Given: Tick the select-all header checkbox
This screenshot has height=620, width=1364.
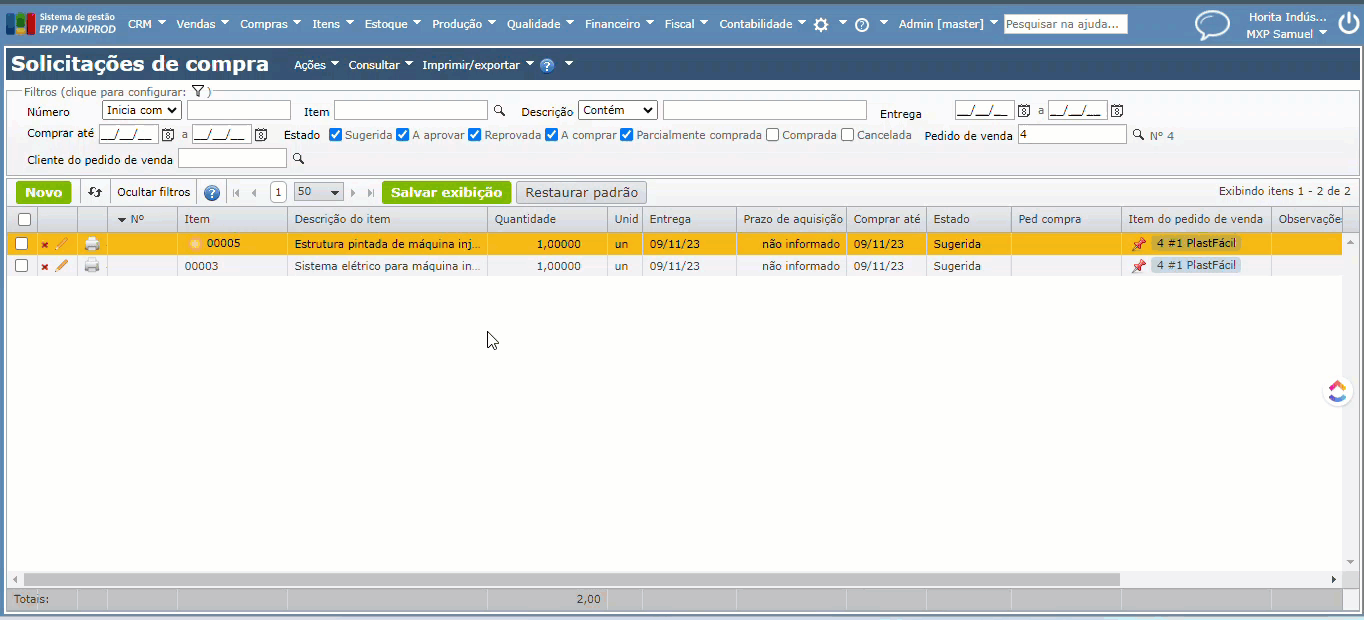Looking at the screenshot, I should coord(24,219).
